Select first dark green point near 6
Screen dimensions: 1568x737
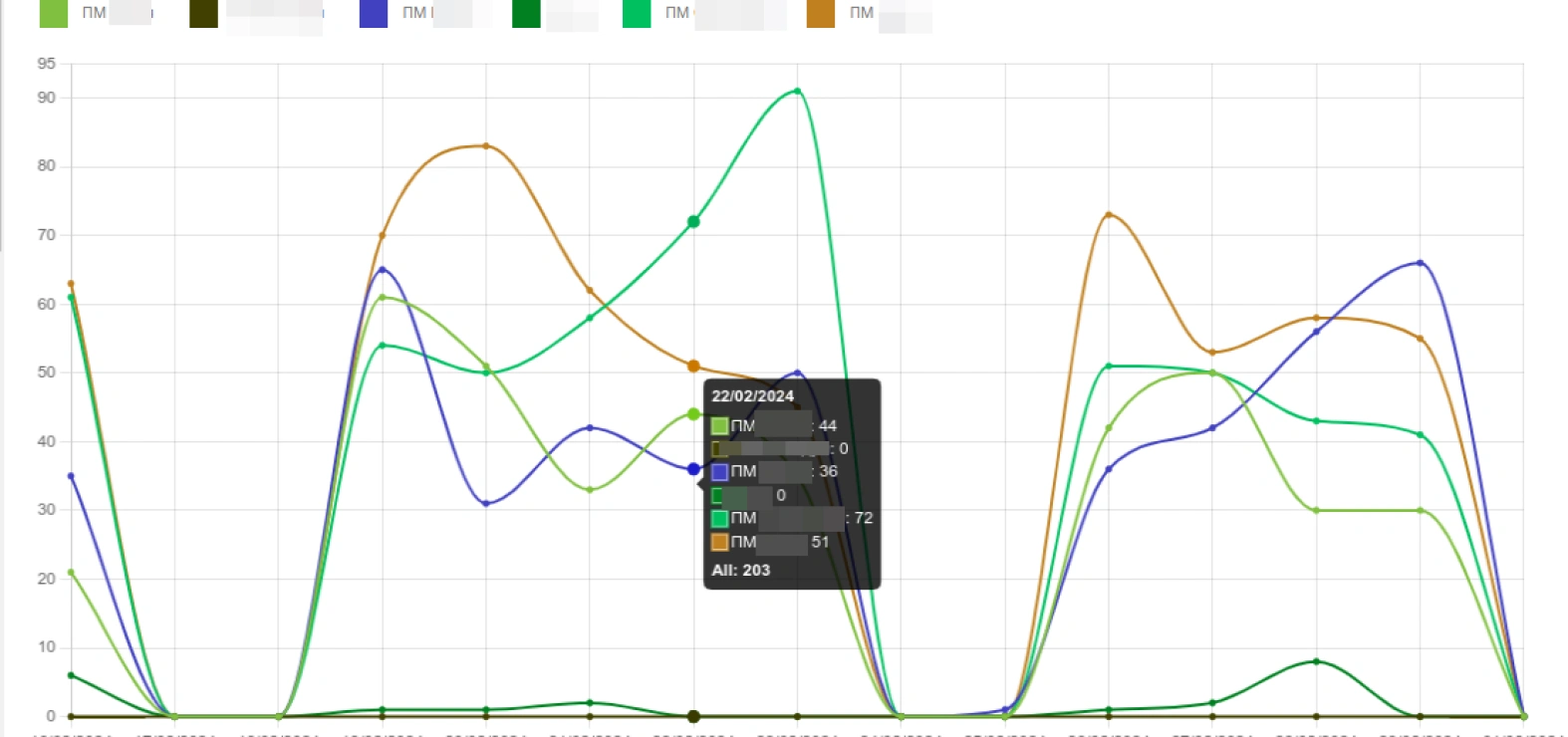71,675
